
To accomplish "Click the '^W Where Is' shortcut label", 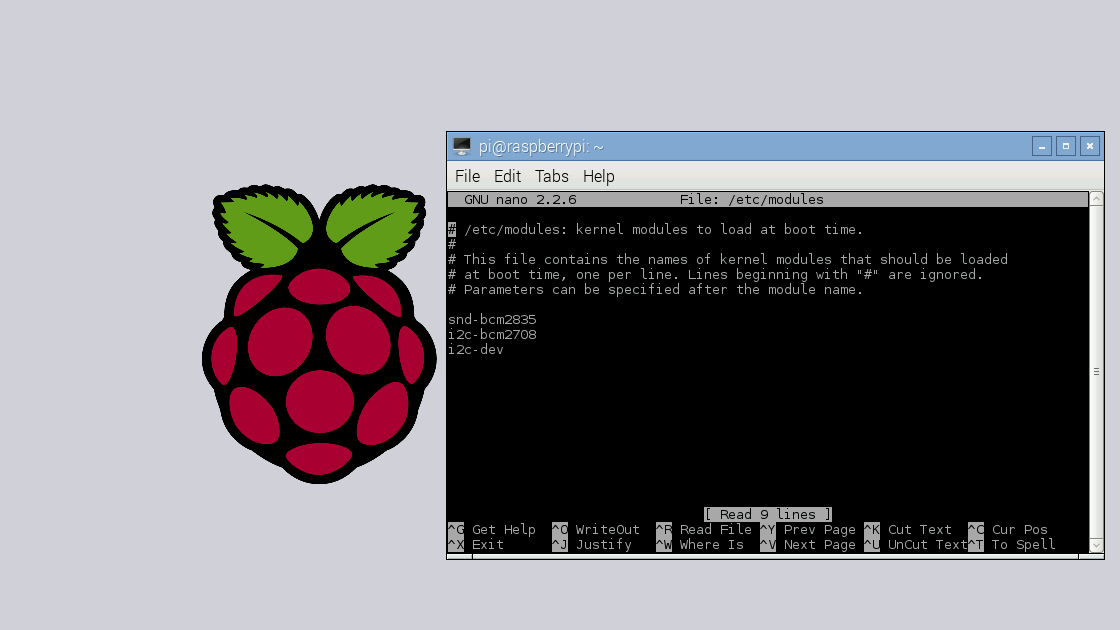I will click(700, 544).
